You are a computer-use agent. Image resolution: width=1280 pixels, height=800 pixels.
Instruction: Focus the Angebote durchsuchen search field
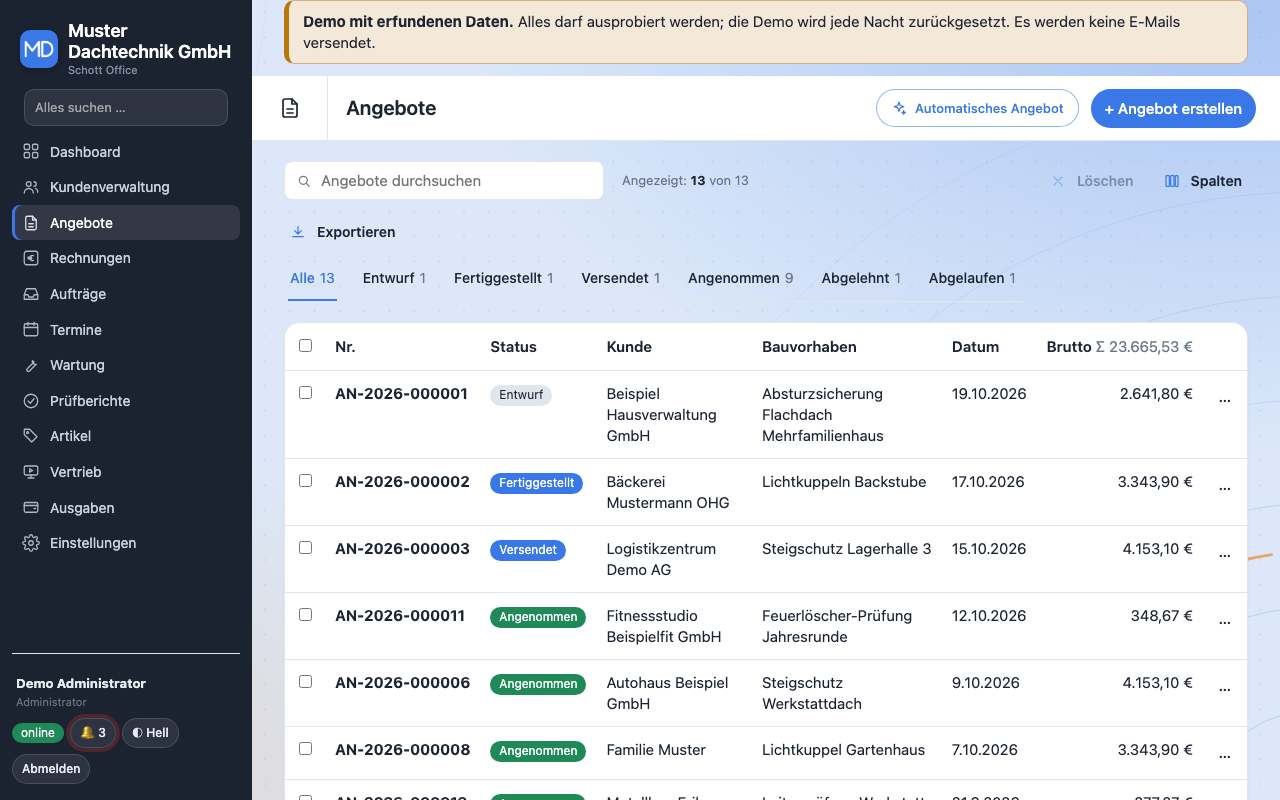[444, 181]
